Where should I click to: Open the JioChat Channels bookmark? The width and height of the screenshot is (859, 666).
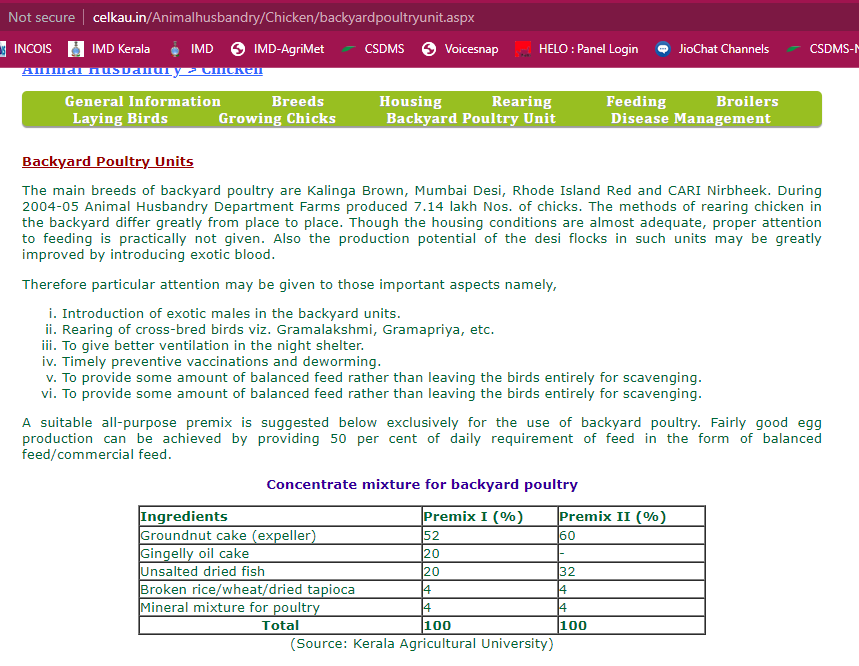712,48
